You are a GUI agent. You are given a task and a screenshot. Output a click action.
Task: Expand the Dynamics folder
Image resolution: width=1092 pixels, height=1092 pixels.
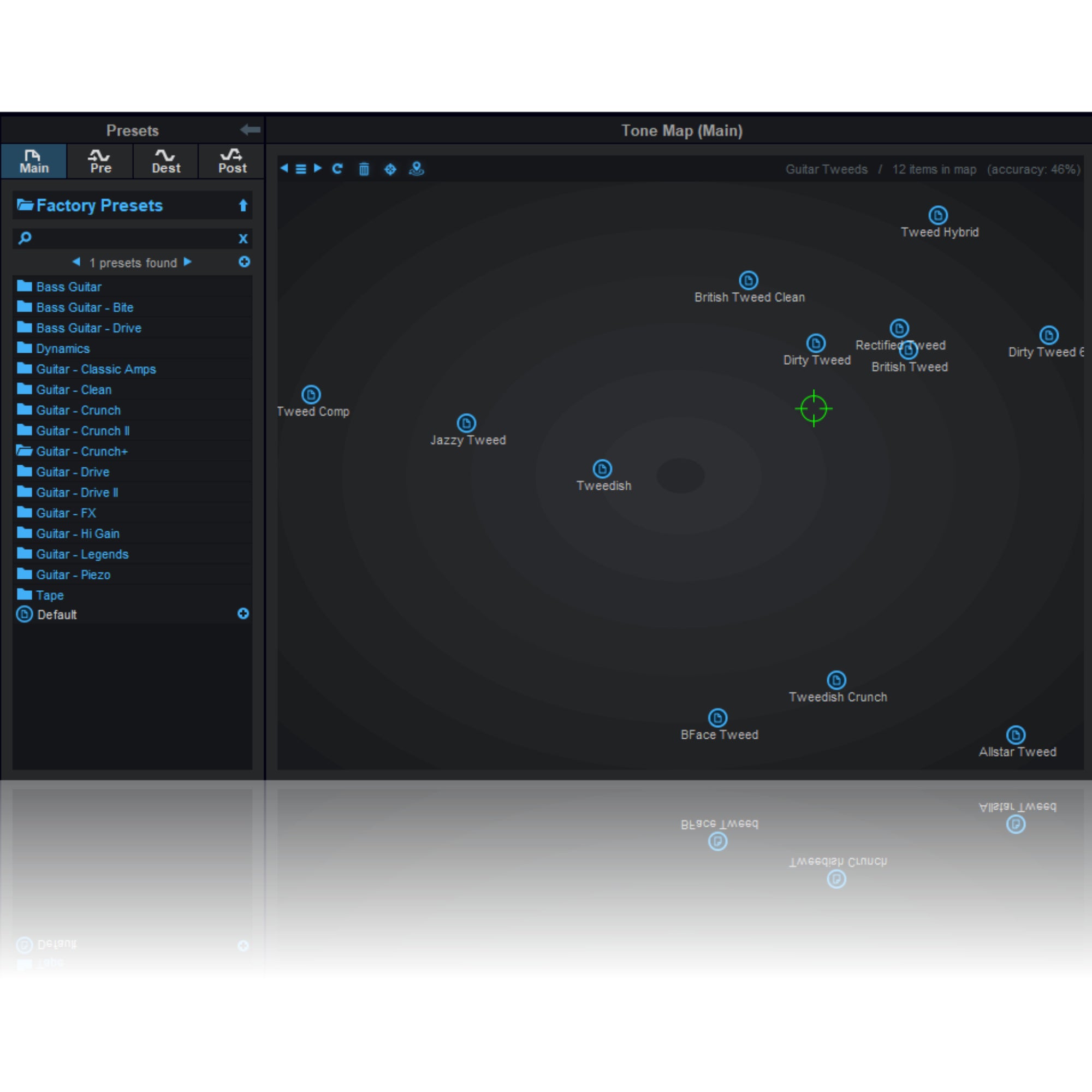click(x=133, y=348)
